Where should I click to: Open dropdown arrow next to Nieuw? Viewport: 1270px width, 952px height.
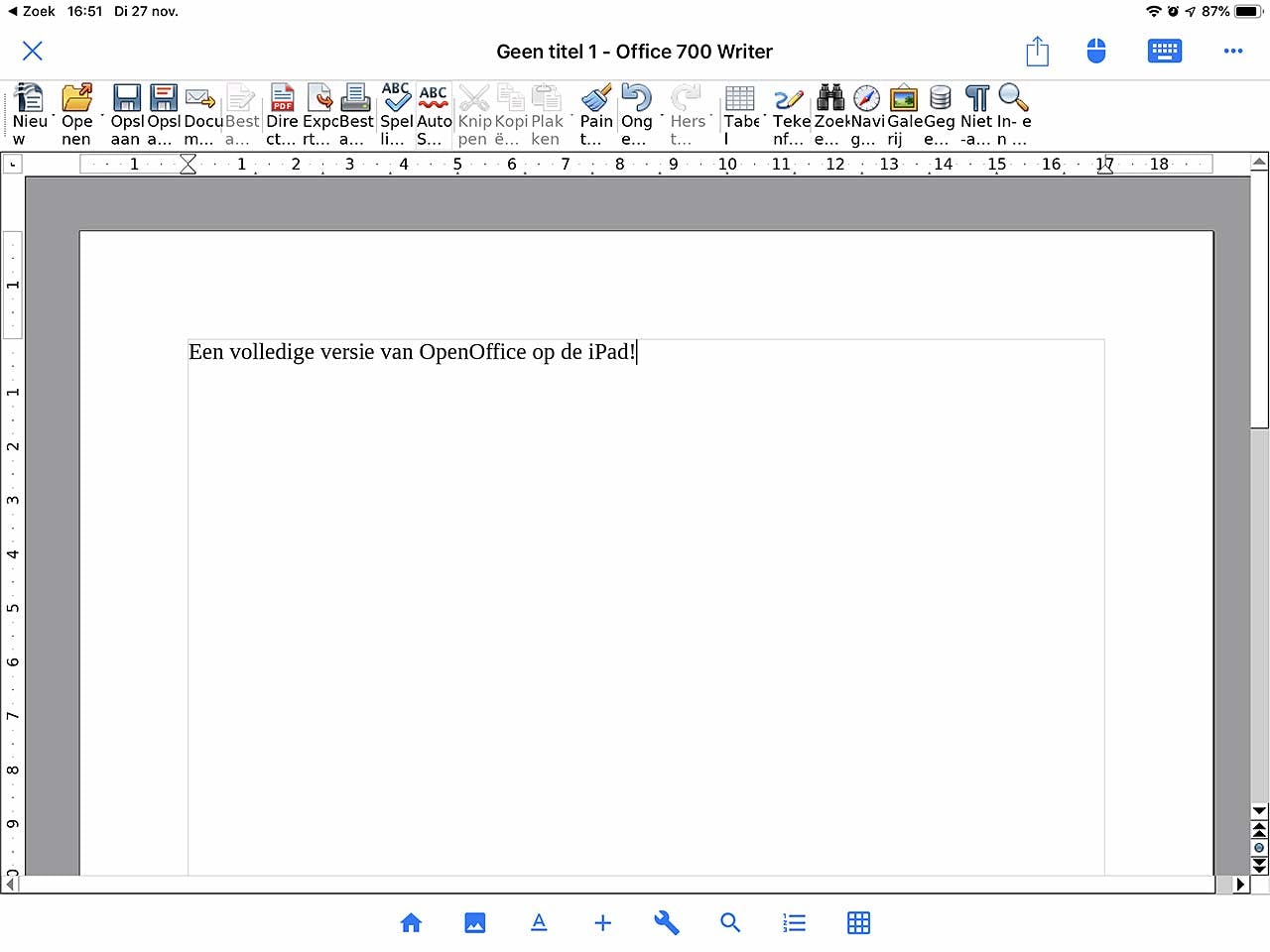54,117
